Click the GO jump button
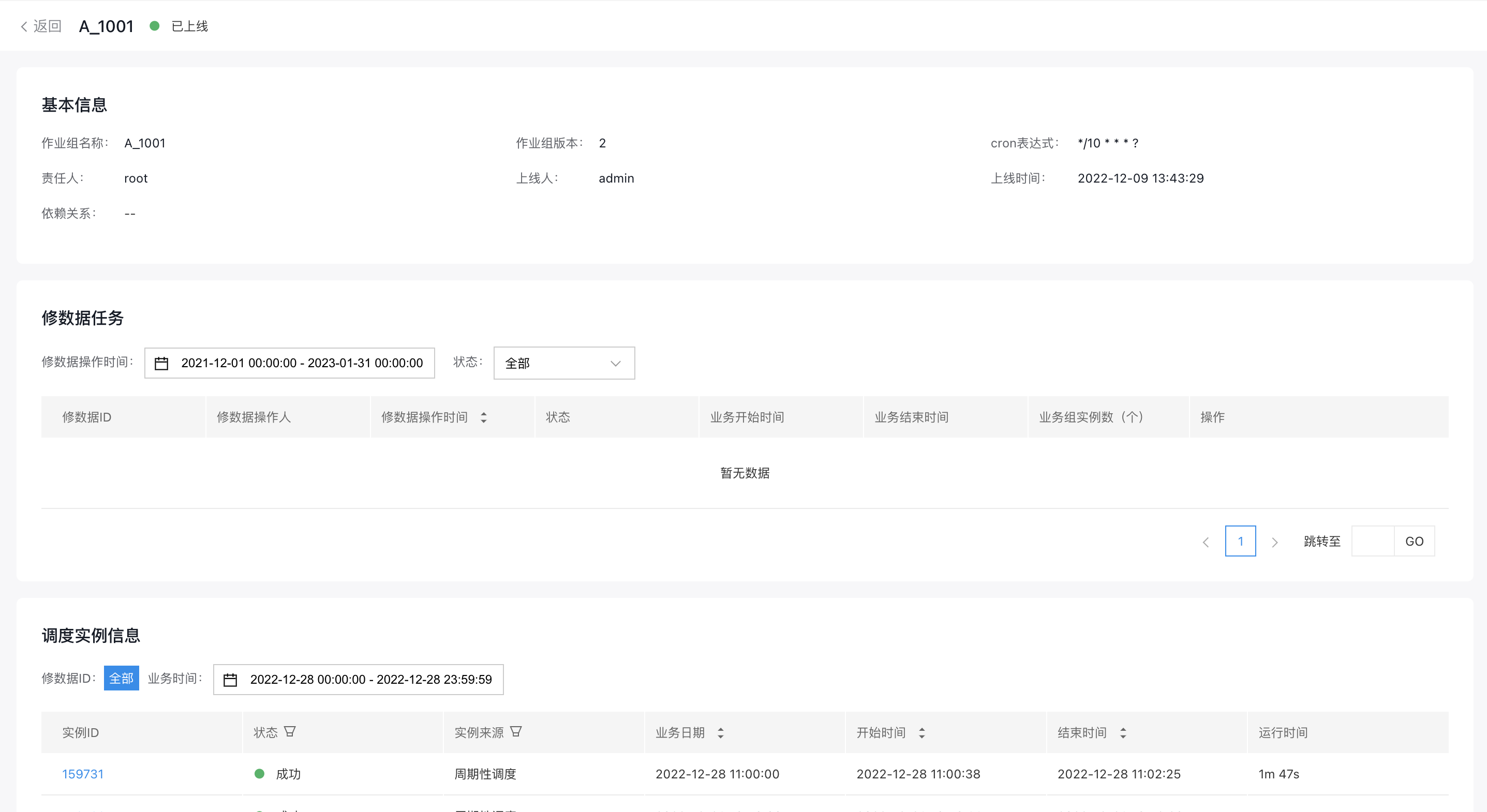The height and width of the screenshot is (812, 1487). click(1414, 541)
